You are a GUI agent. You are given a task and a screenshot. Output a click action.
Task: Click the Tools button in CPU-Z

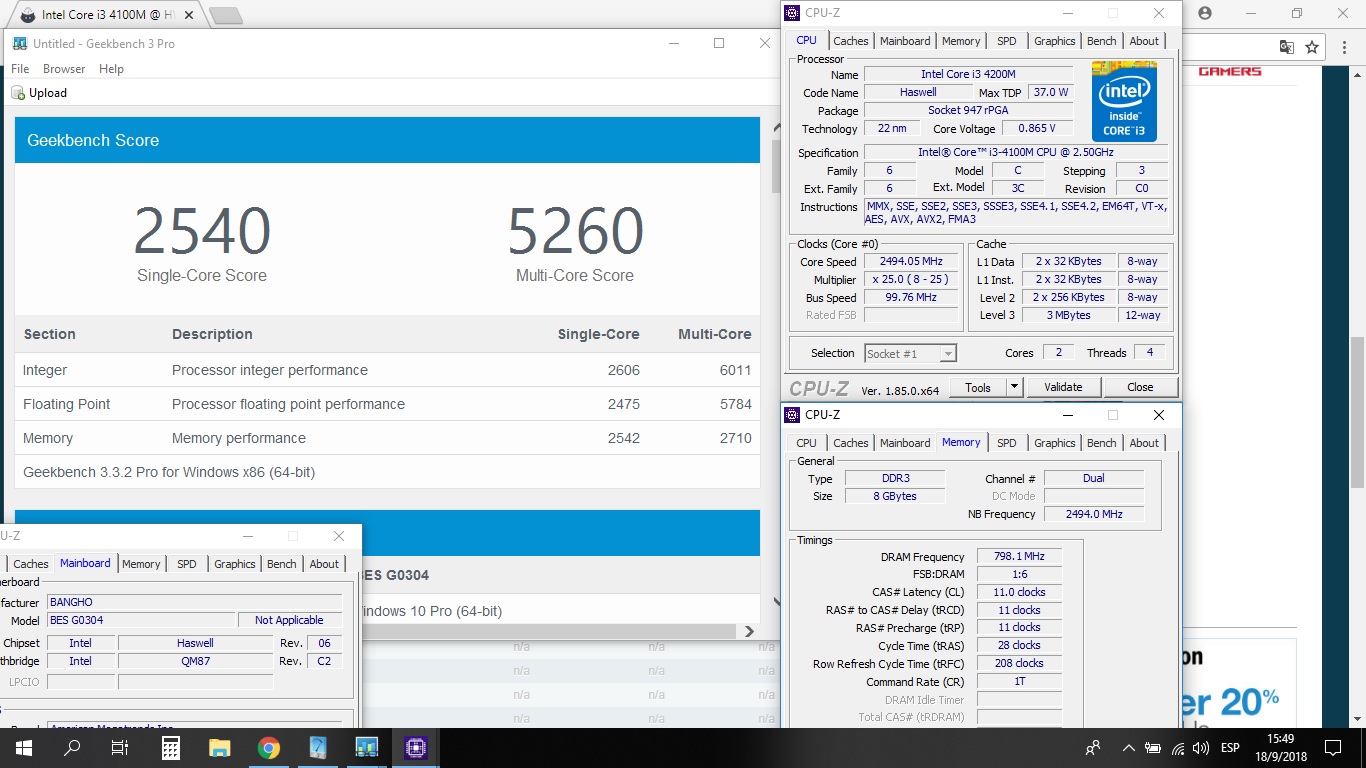[978, 387]
